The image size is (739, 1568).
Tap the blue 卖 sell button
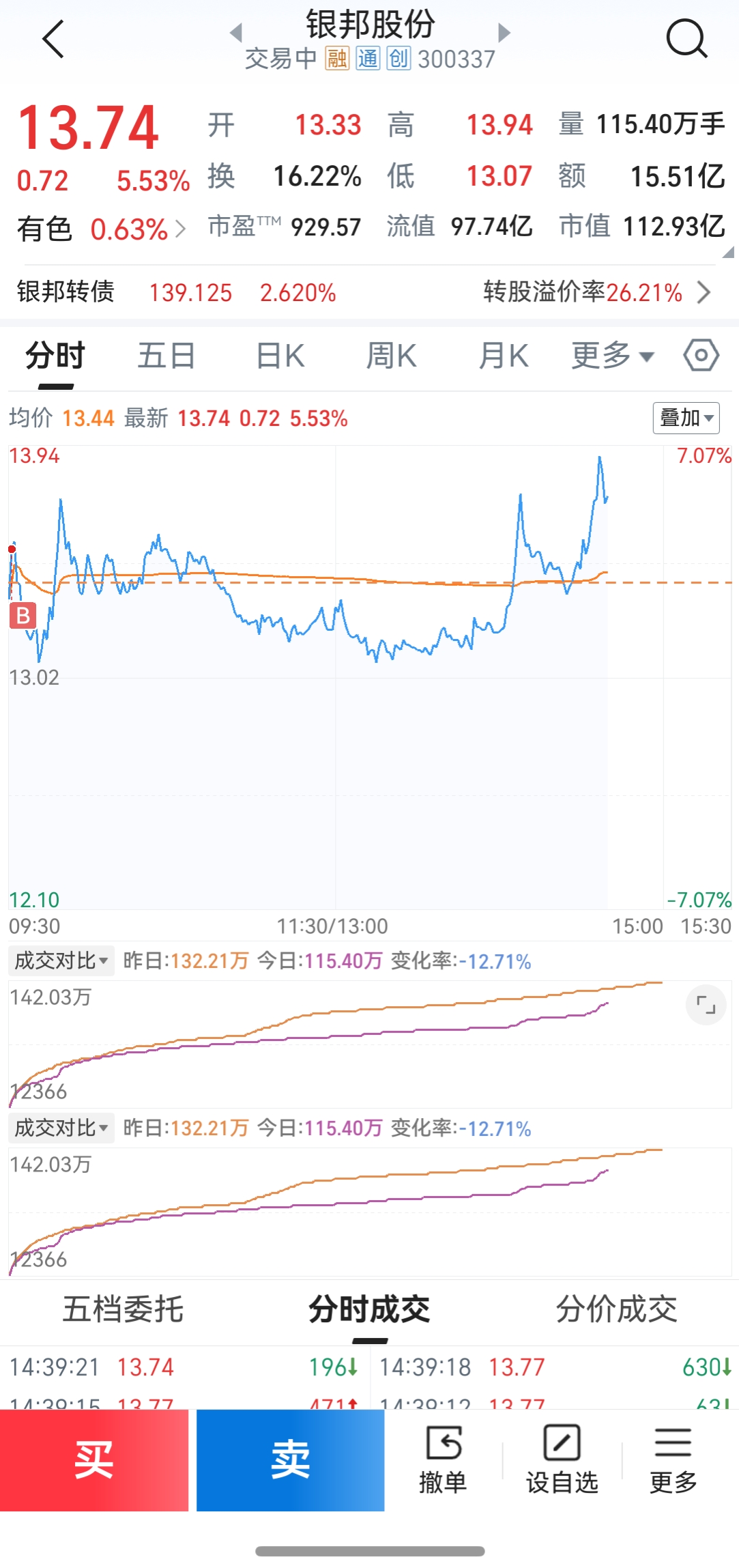(291, 1460)
